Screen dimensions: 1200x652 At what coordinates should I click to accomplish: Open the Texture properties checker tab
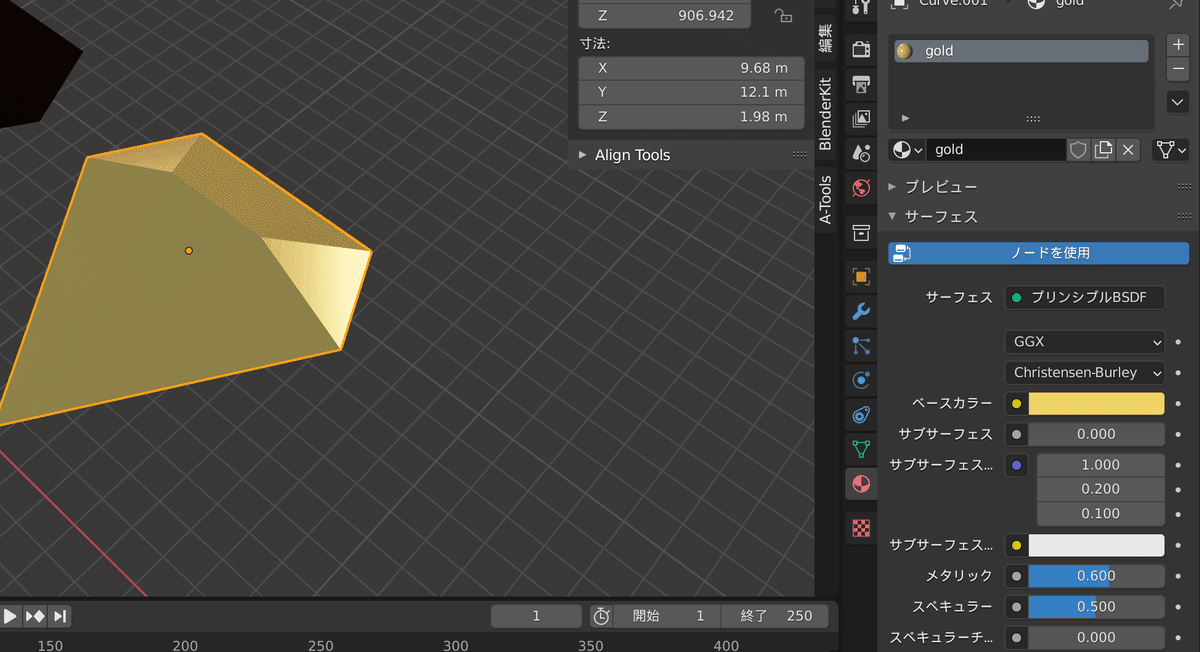pos(860,527)
